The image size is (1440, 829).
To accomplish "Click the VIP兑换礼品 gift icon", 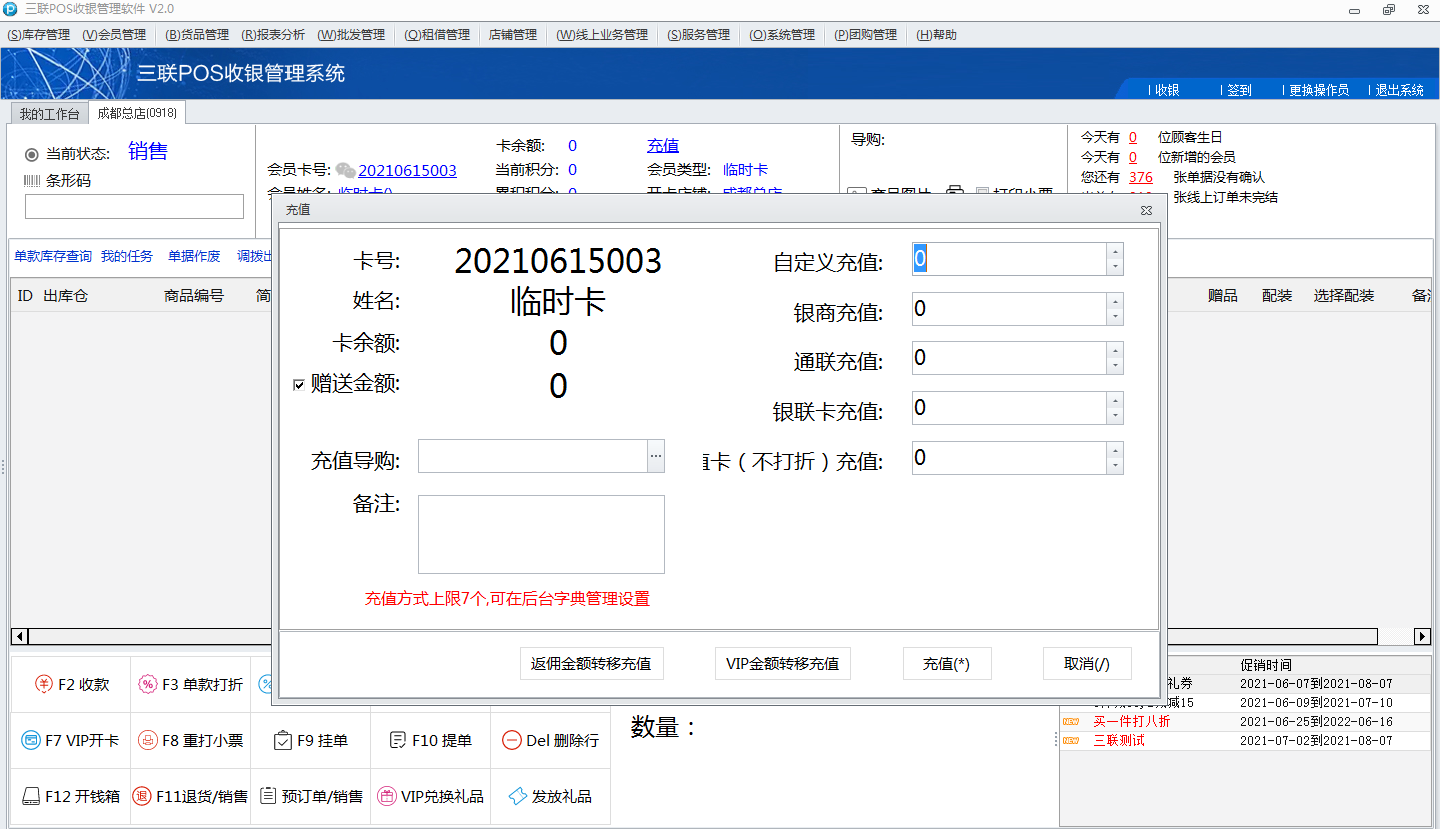I will click(x=386, y=796).
